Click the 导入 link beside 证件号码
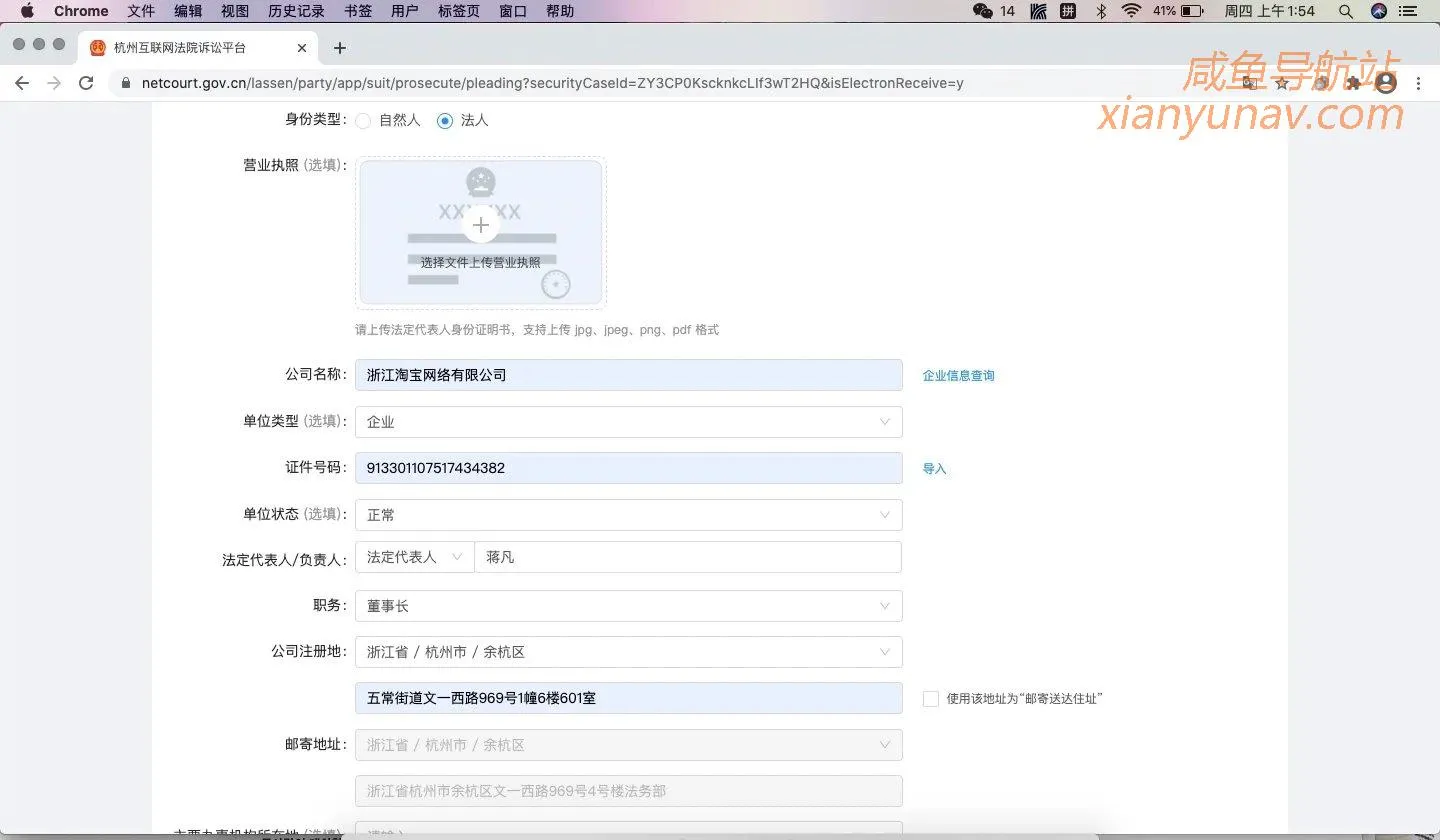This screenshot has height=840, width=1440. (933, 468)
